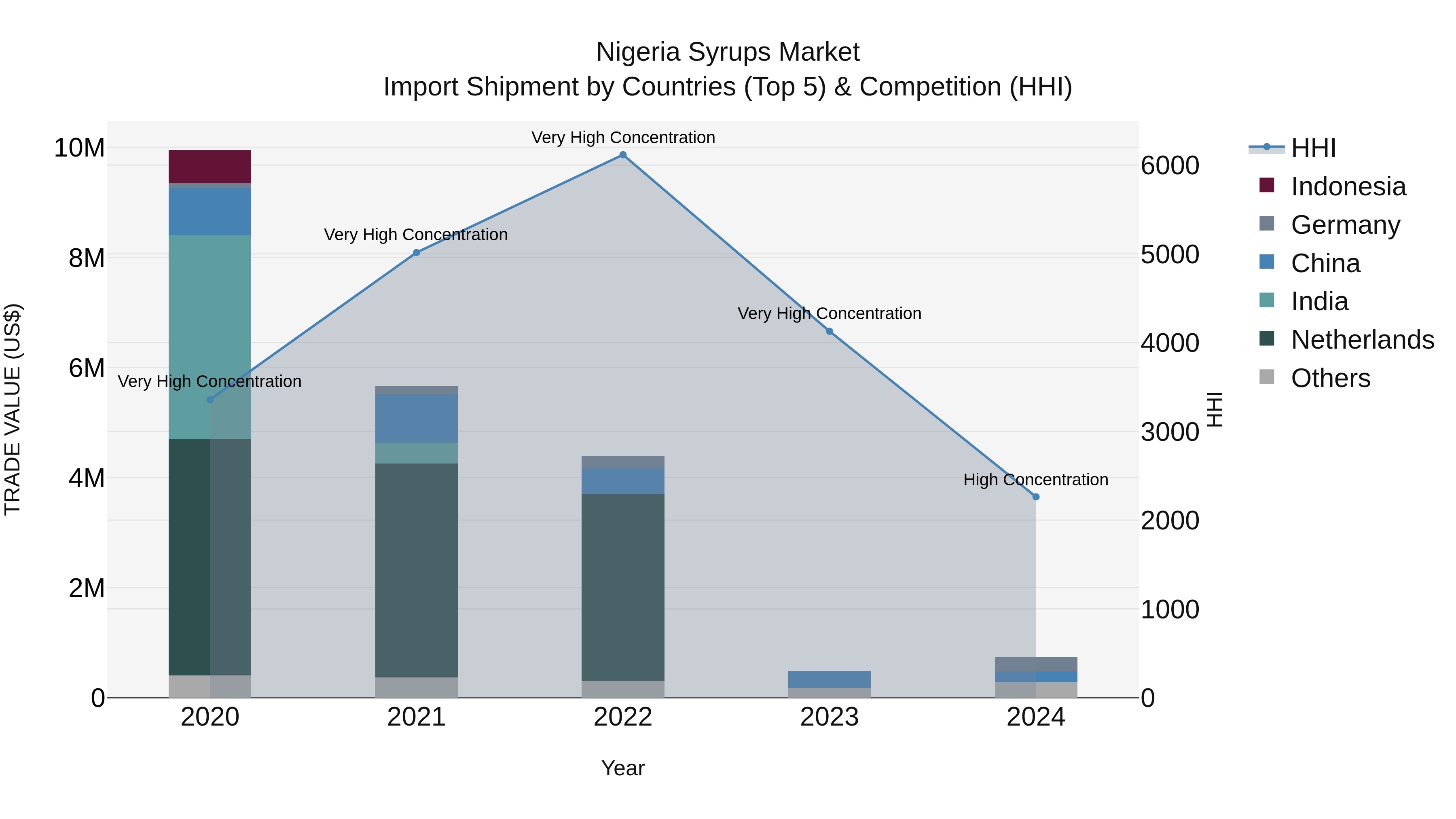Click the Netherlands segment of 2022 bar
The image size is (1456, 819).
(623, 587)
